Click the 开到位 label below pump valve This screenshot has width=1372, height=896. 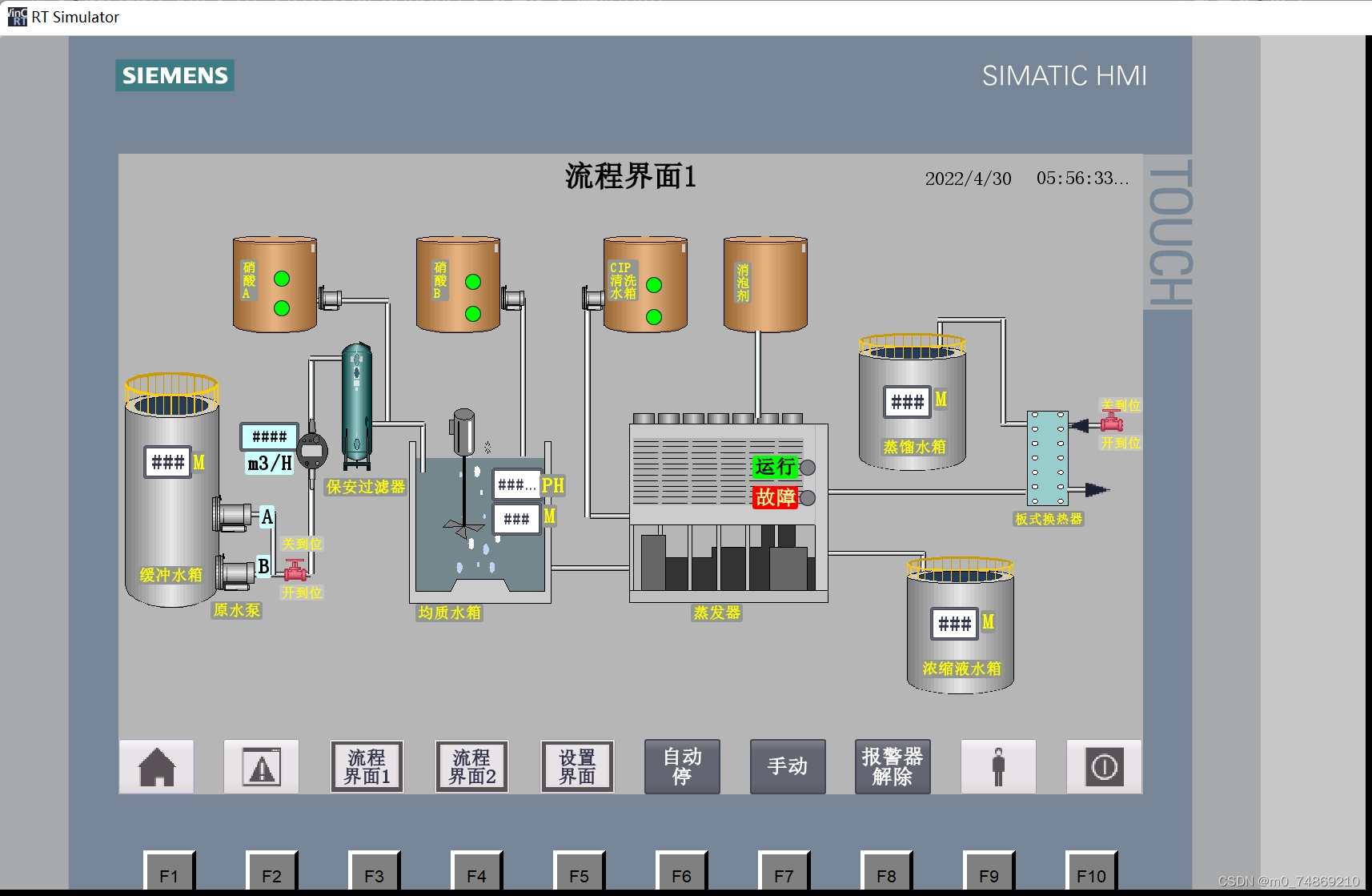pos(302,593)
